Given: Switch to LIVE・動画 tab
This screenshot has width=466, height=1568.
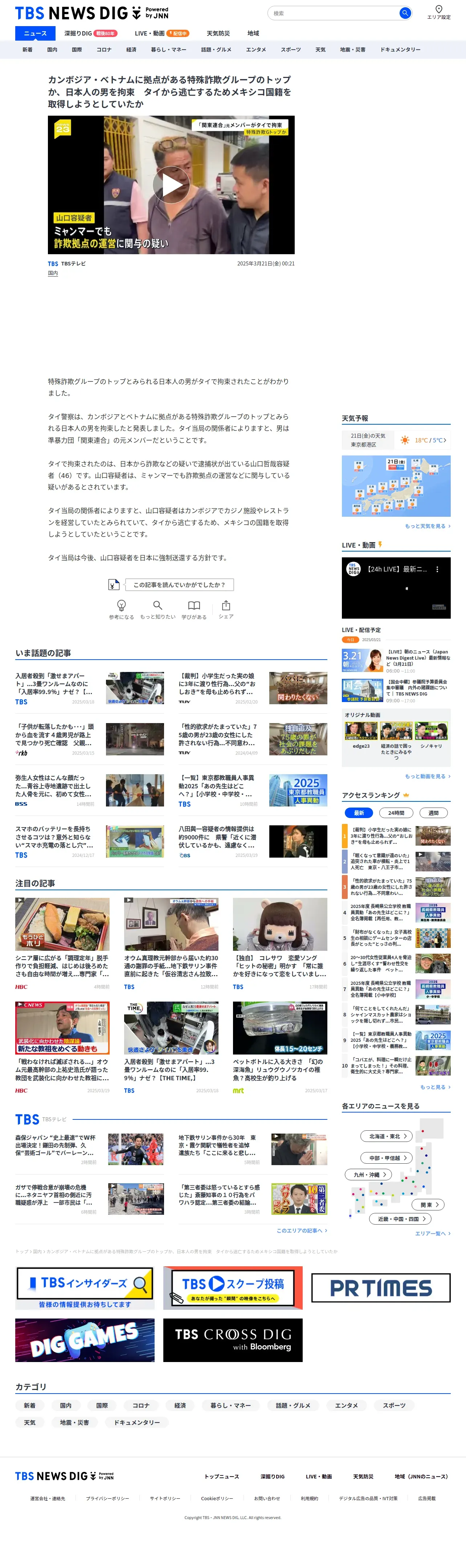Looking at the screenshot, I should pyautogui.click(x=162, y=33).
